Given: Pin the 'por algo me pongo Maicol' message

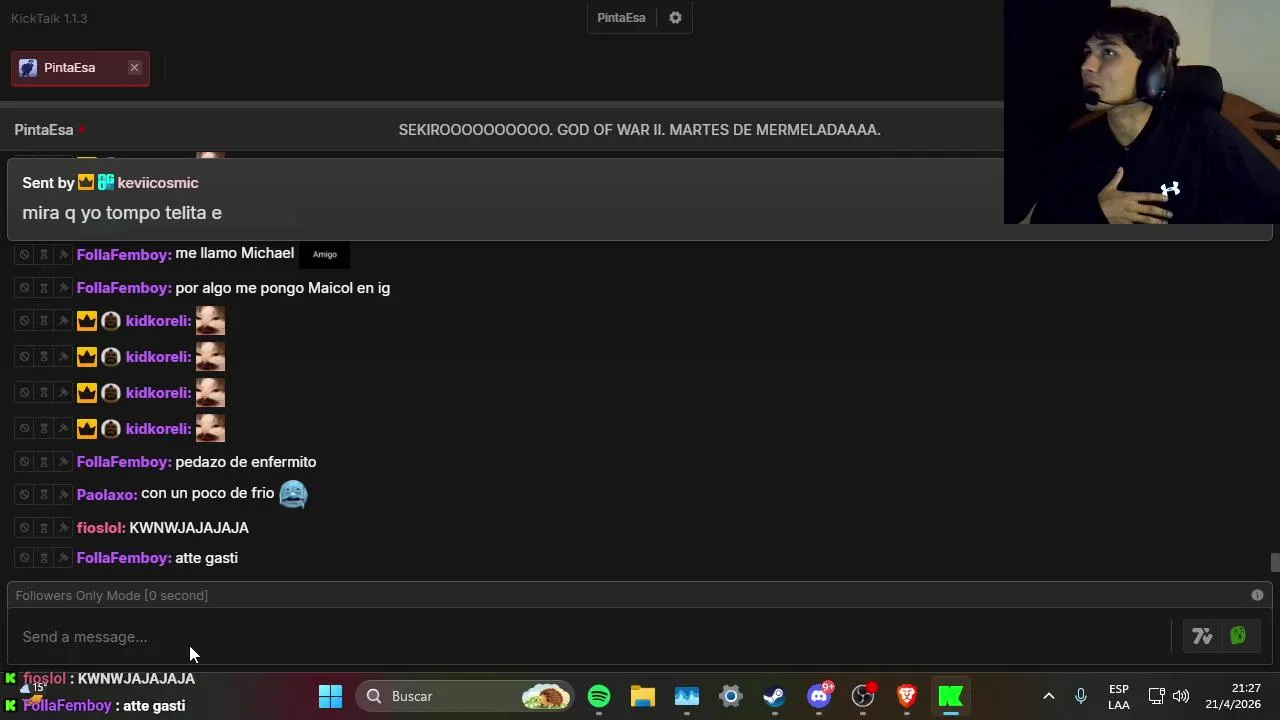Looking at the screenshot, I should pos(62,288).
